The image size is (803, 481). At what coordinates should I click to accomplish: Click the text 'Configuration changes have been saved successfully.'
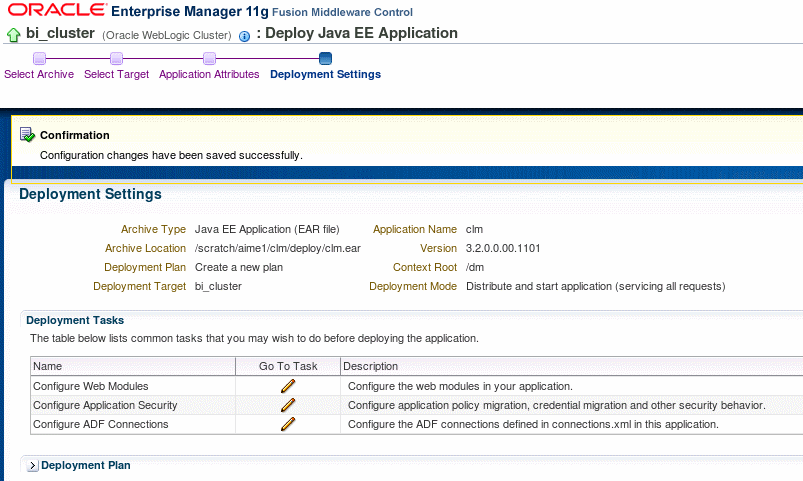(x=172, y=155)
